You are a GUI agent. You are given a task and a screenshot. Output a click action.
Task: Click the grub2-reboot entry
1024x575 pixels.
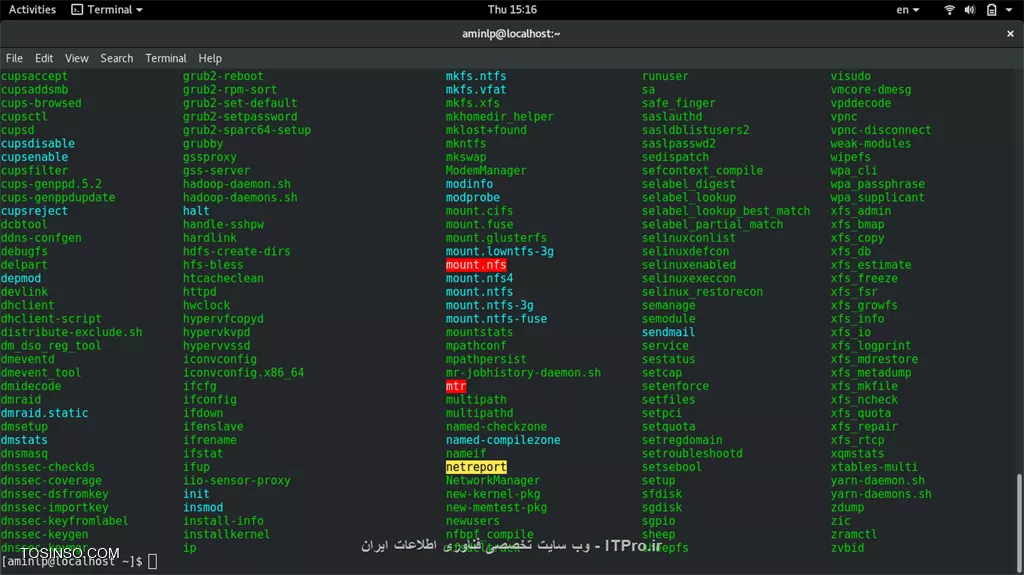click(x=223, y=76)
